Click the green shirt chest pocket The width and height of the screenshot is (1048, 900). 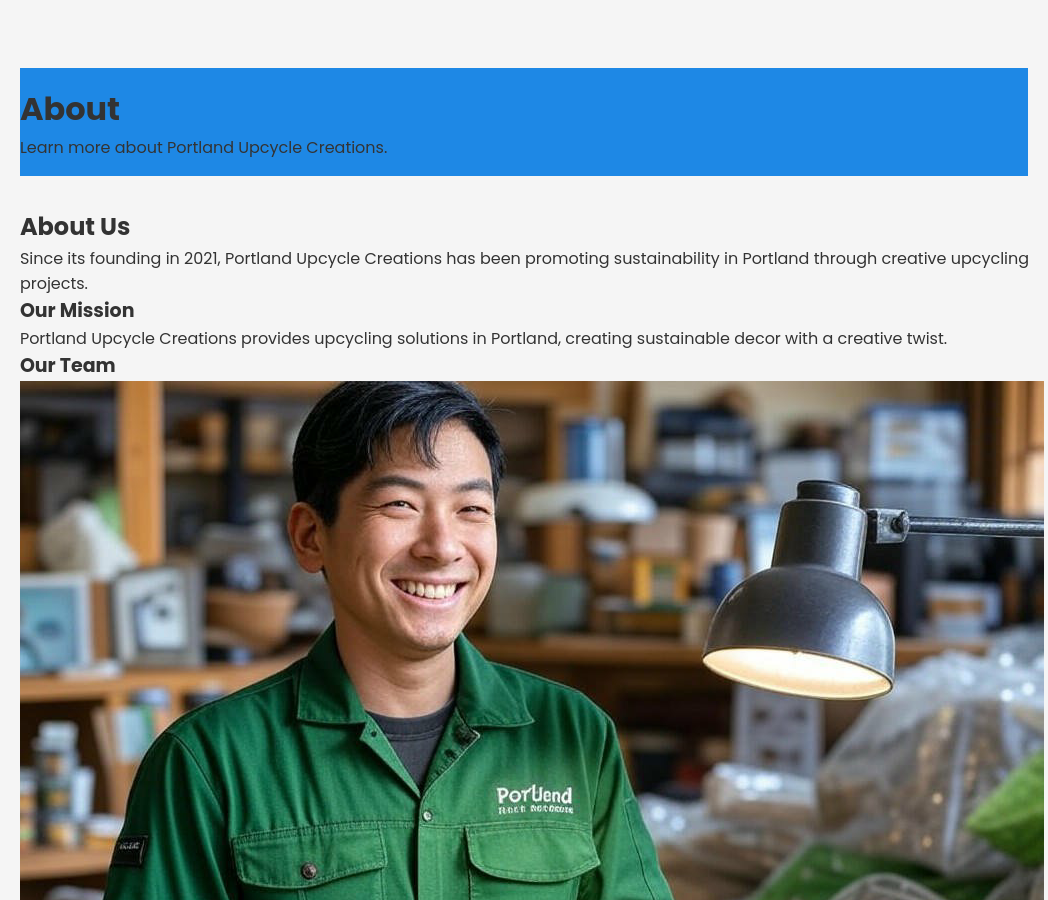531,861
